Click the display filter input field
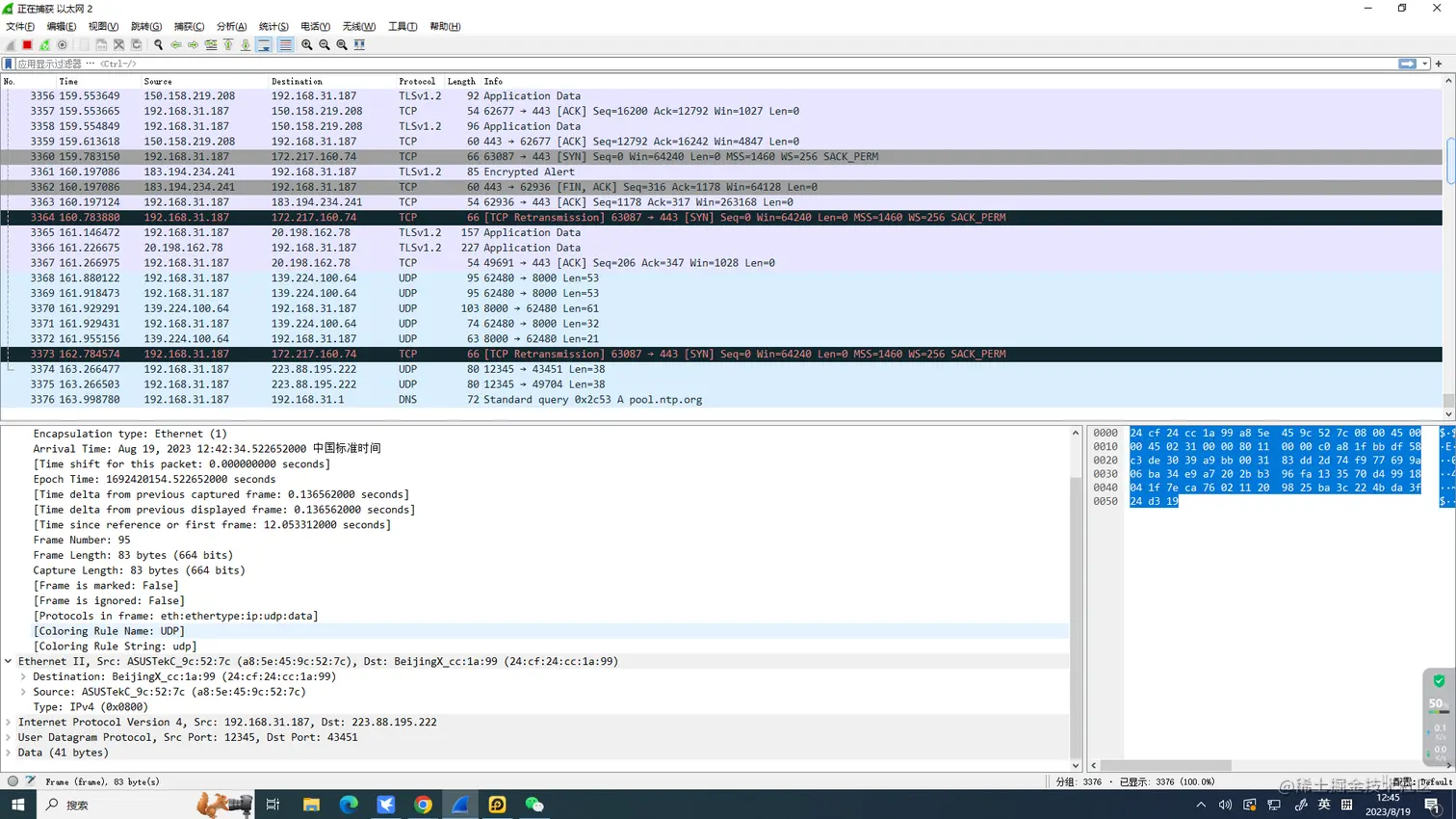This screenshot has height=819, width=1456. click(706, 64)
